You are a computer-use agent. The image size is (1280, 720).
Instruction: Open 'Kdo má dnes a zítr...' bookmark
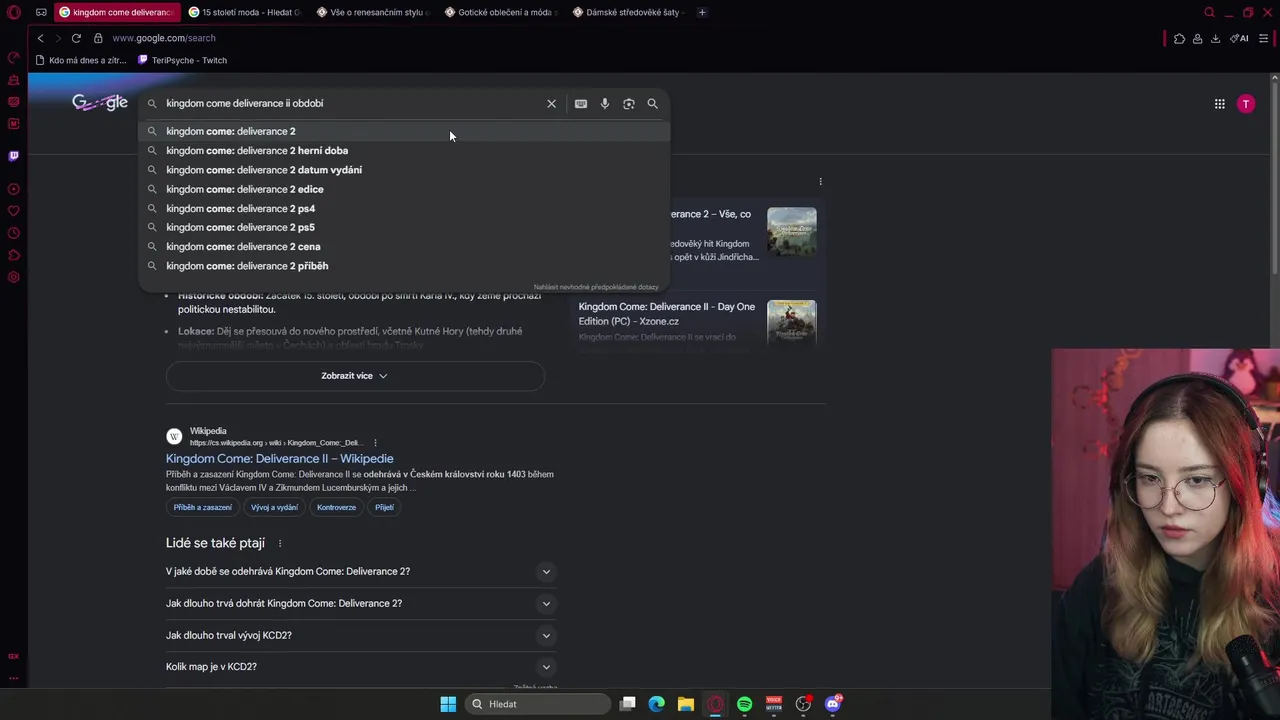pyautogui.click(x=81, y=60)
